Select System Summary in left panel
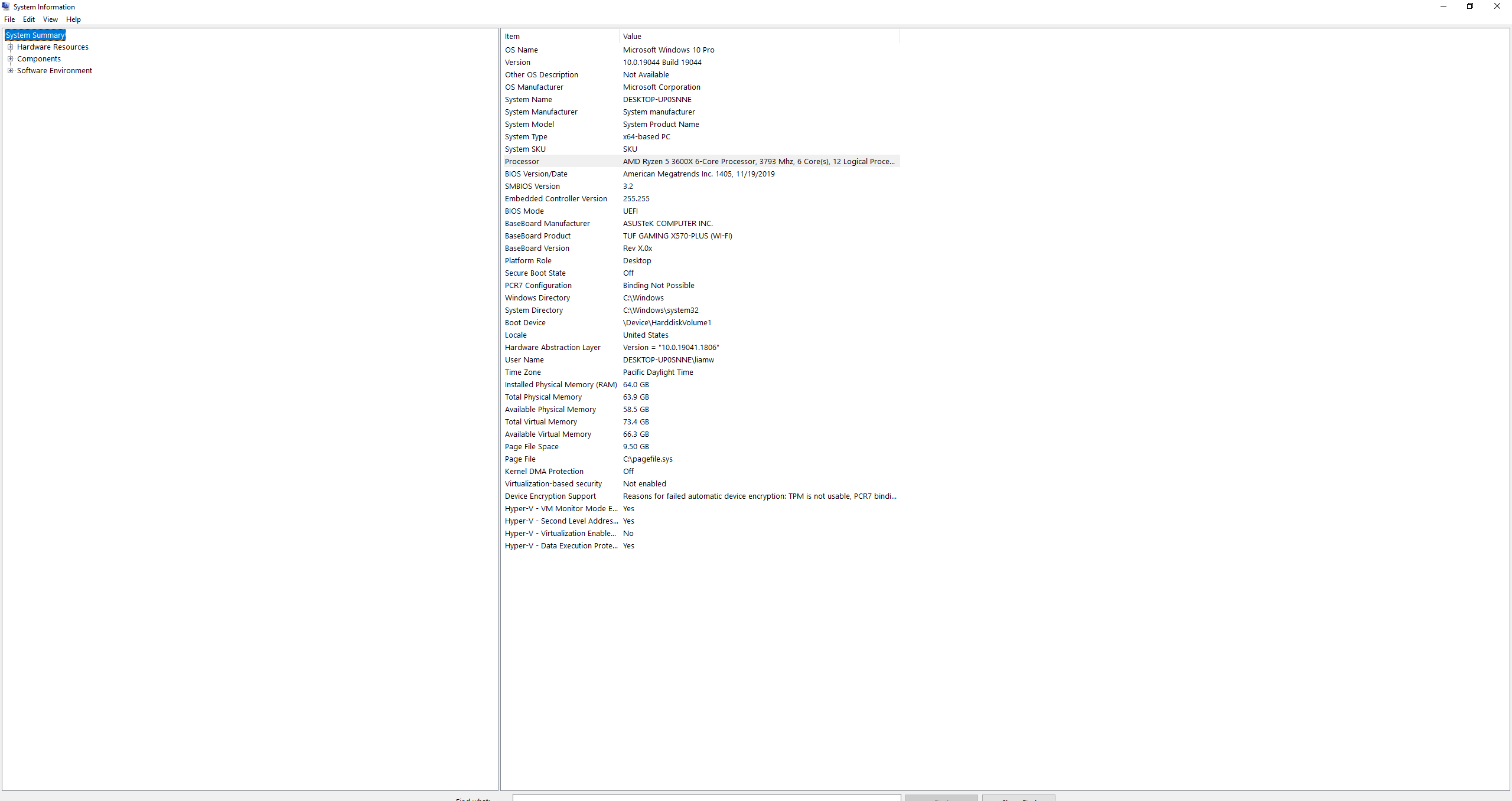The image size is (1512, 801). pyautogui.click(x=36, y=35)
